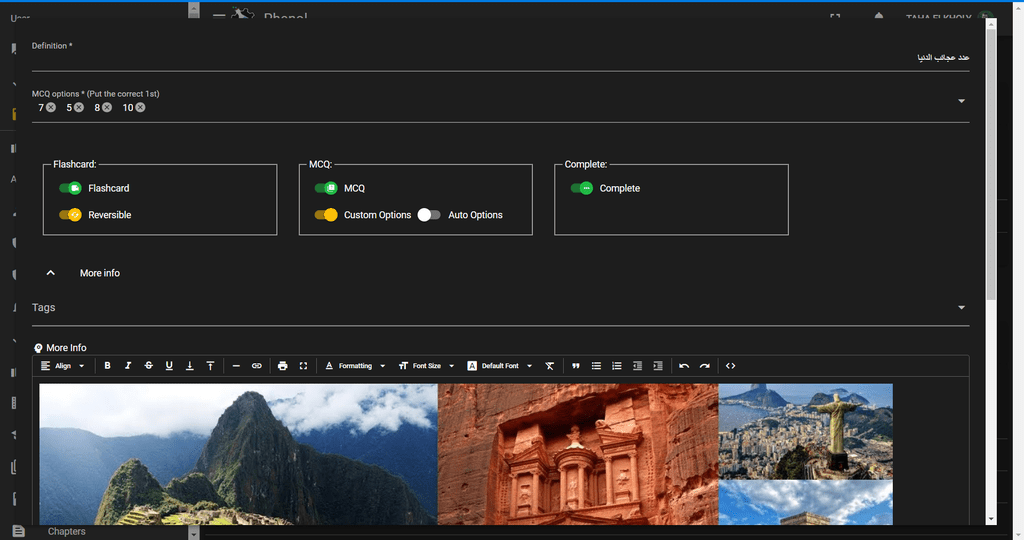
Task: Click the strikethrough icon
Action: point(149,366)
